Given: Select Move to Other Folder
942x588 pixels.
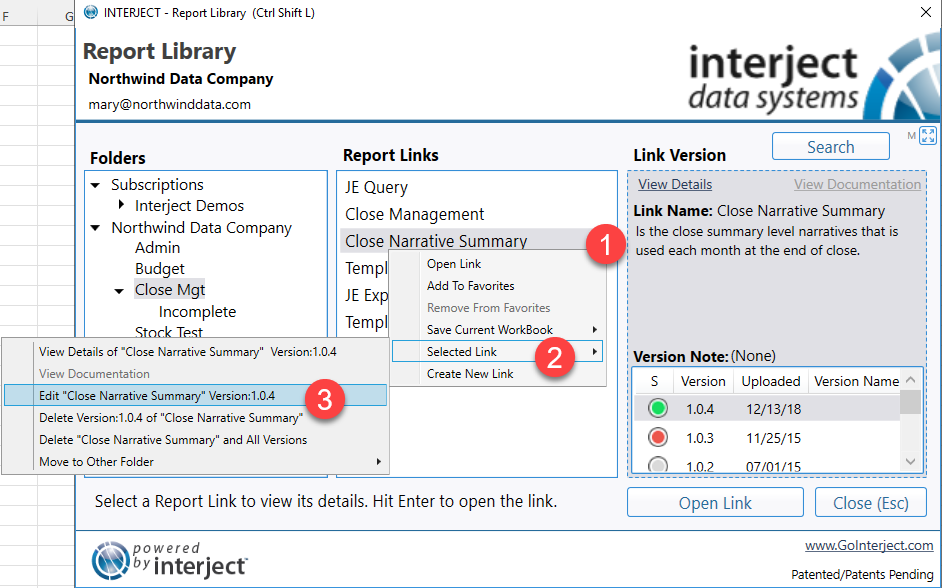Looking at the screenshot, I should (x=96, y=461).
